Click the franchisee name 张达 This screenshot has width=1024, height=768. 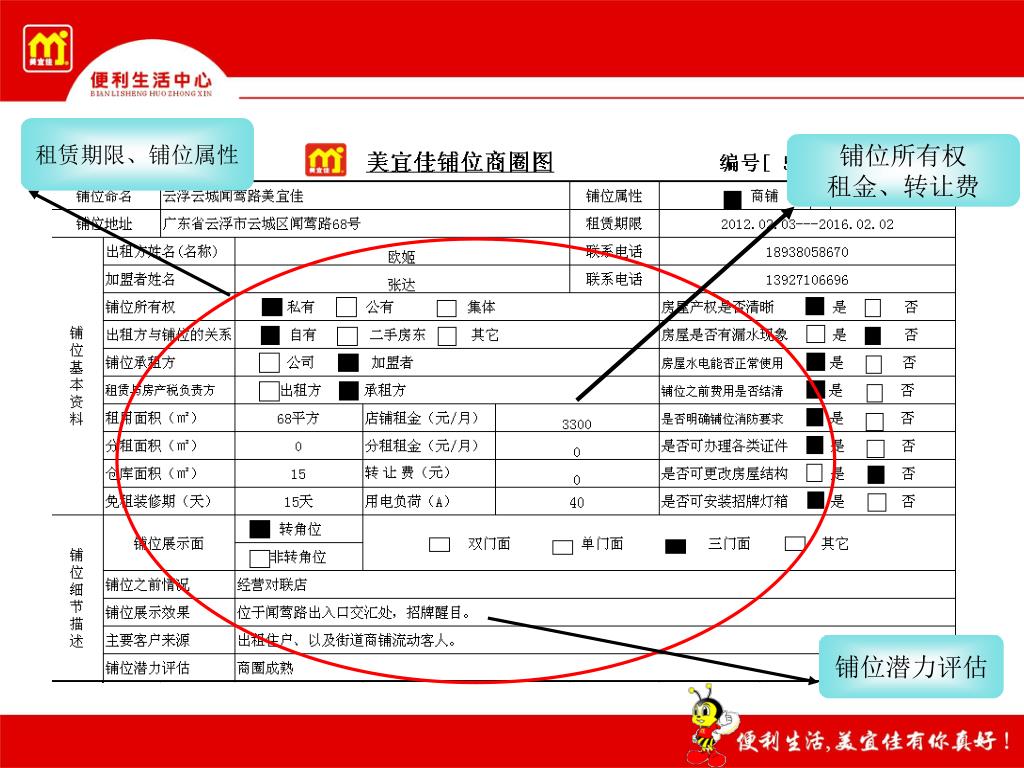[402, 285]
